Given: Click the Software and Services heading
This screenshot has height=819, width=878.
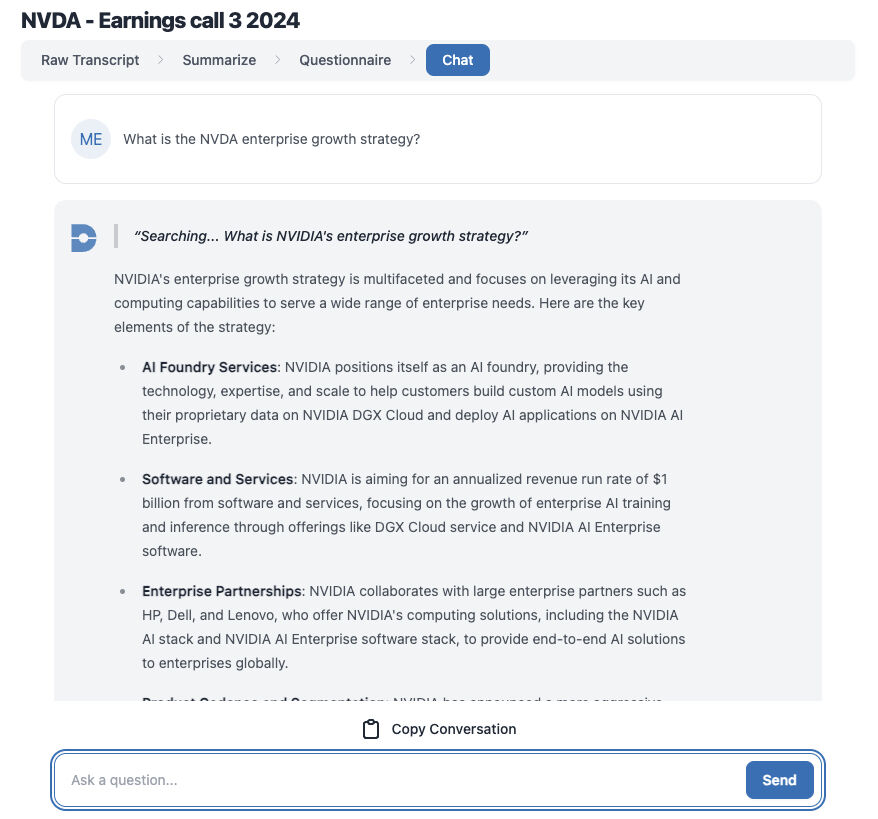Looking at the screenshot, I should (217, 479).
